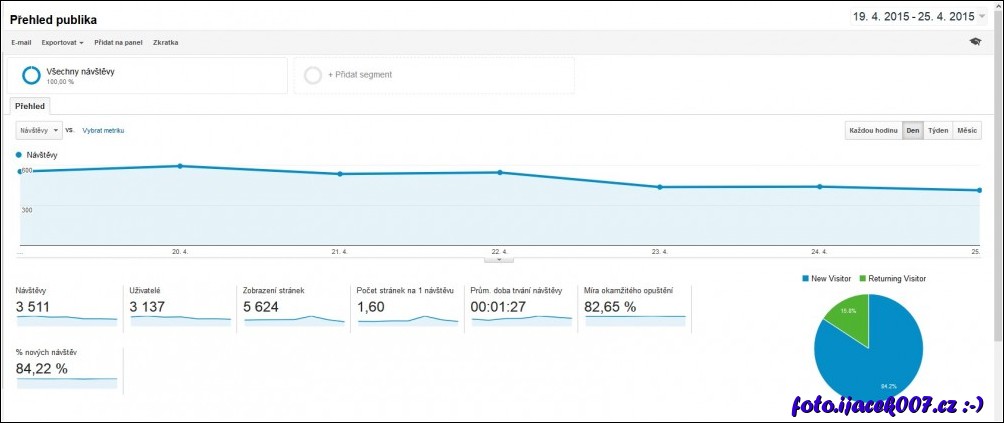Screen dimensions: 1004x423
Task: Open the Exportovat dropdown menu
Action: coord(62,43)
